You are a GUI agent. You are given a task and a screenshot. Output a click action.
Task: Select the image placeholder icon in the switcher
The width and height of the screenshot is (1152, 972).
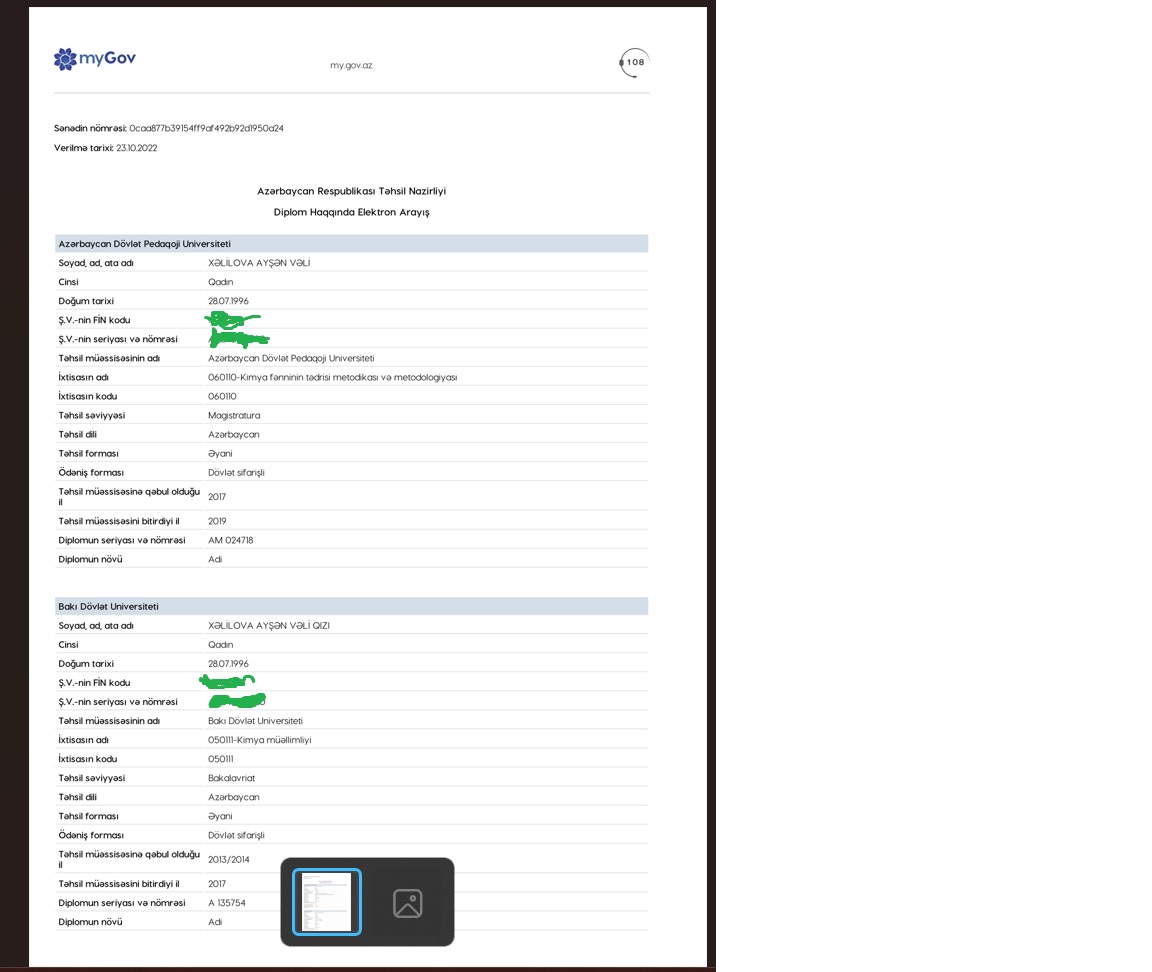(x=408, y=903)
